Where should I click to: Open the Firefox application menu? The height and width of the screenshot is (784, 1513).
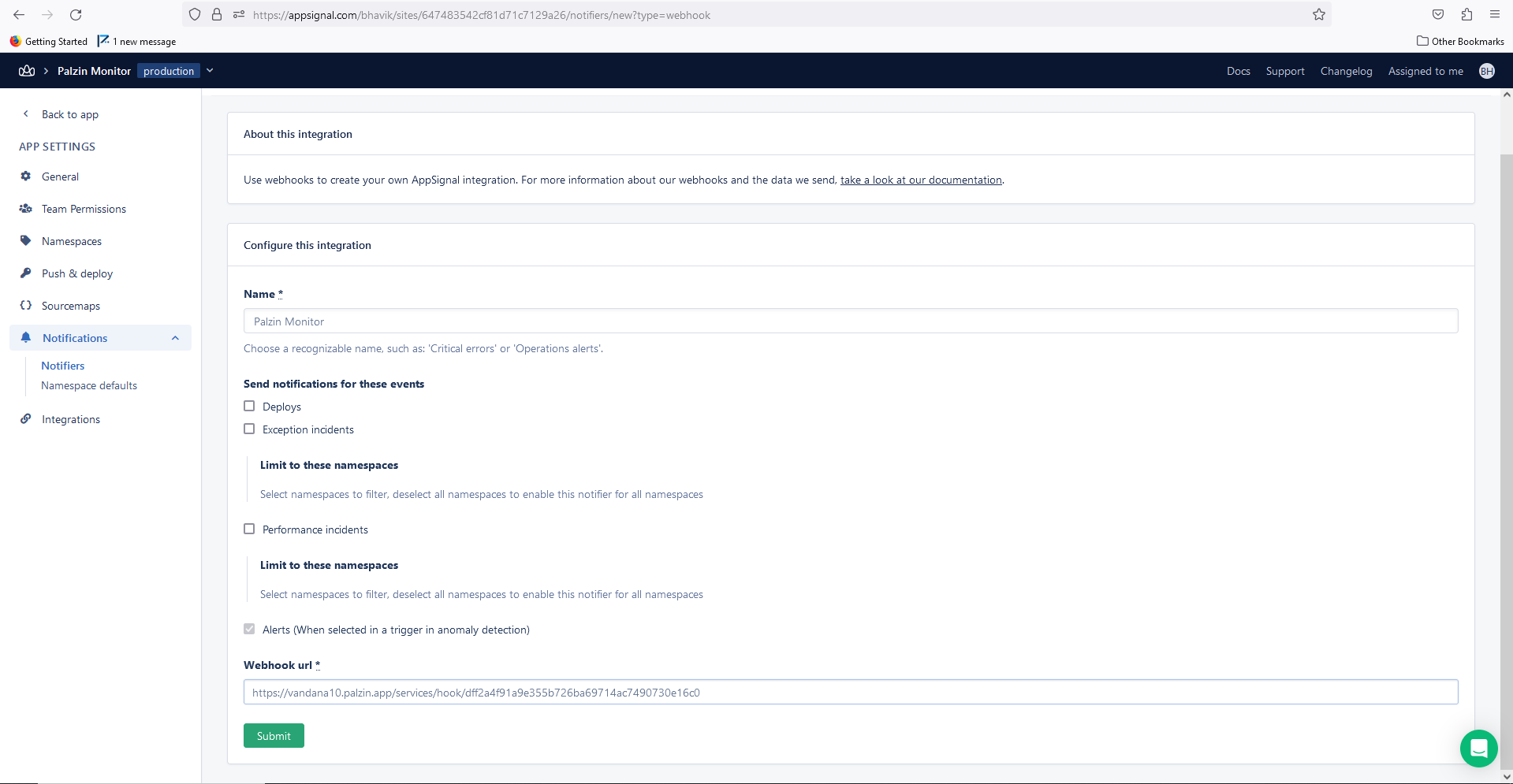pyautogui.click(x=1494, y=14)
